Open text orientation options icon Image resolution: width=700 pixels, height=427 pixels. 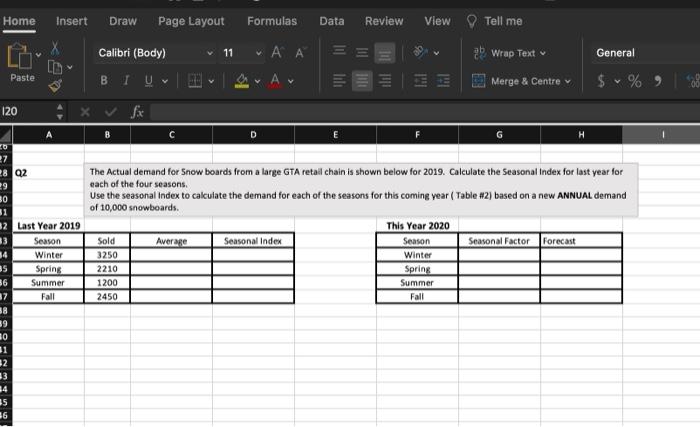click(x=420, y=52)
